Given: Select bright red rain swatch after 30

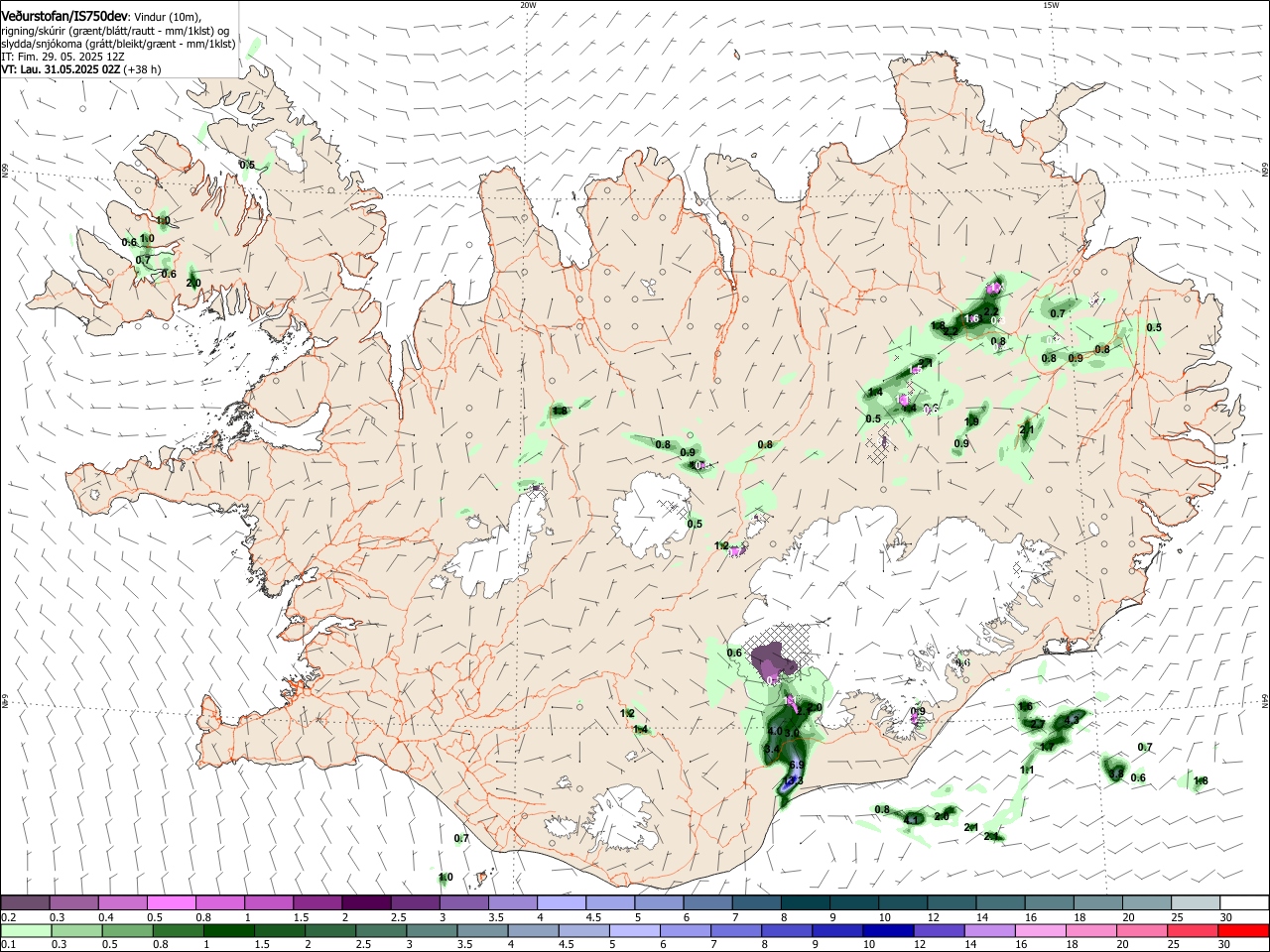Looking at the screenshot, I should tap(1245, 930).
